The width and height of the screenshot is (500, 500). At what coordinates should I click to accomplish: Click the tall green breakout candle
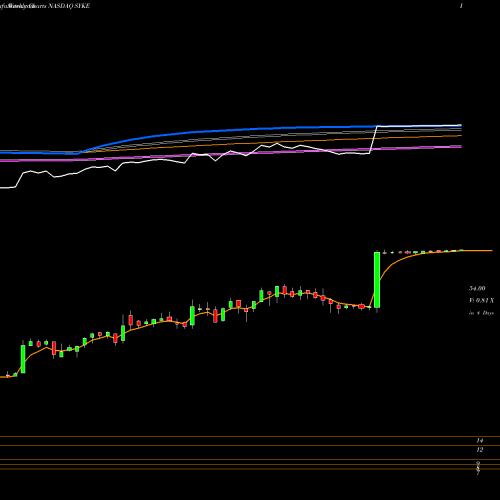(x=377, y=280)
